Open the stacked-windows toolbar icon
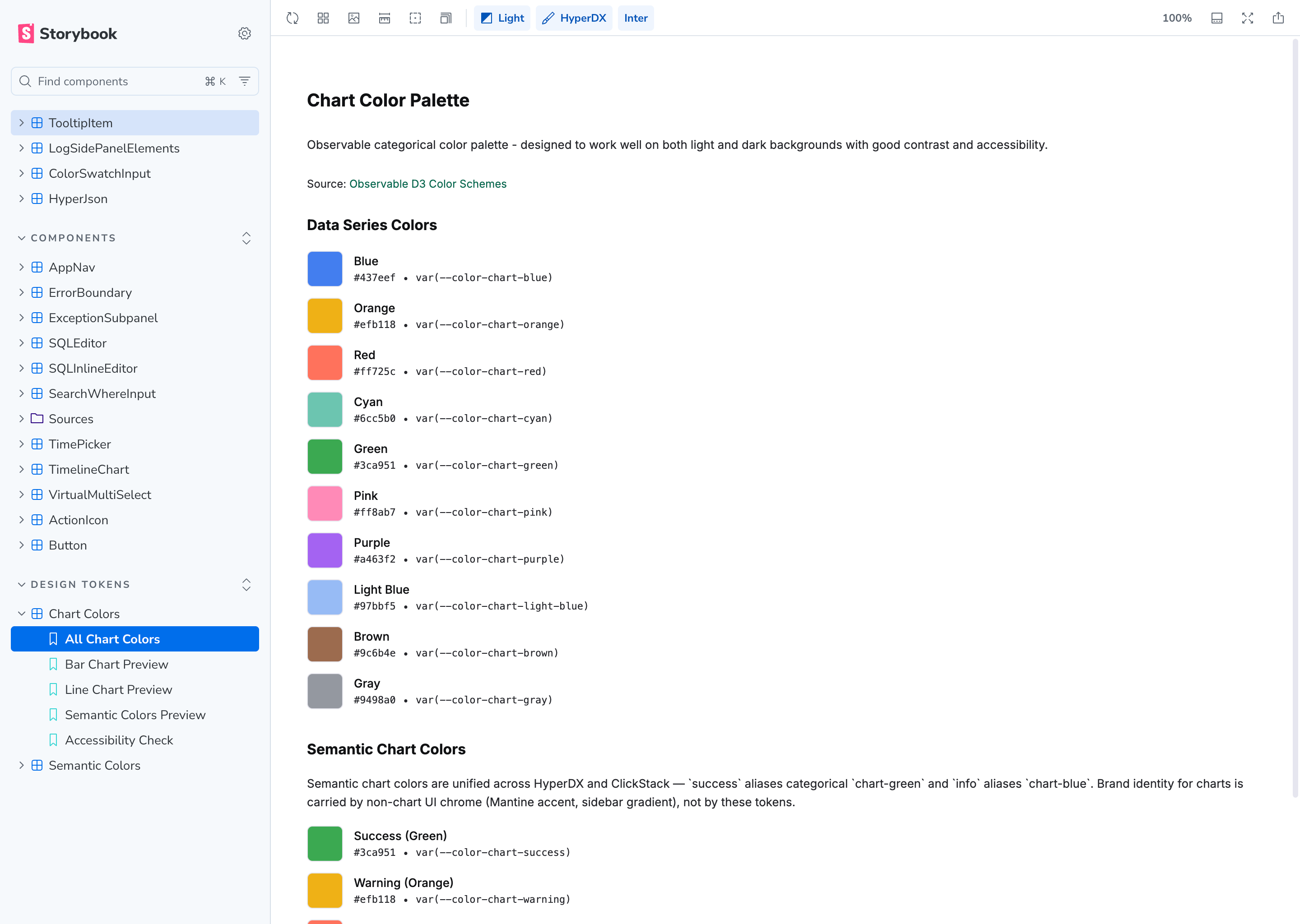 [x=446, y=18]
